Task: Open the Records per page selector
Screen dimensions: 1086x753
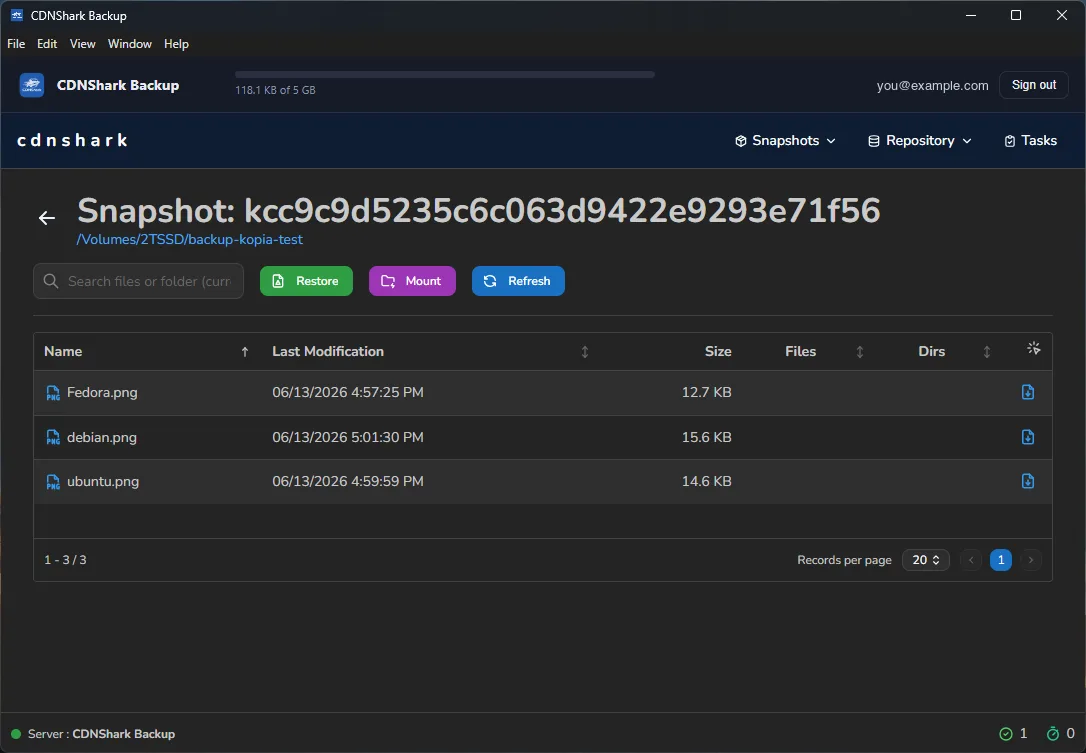Action: point(925,560)
